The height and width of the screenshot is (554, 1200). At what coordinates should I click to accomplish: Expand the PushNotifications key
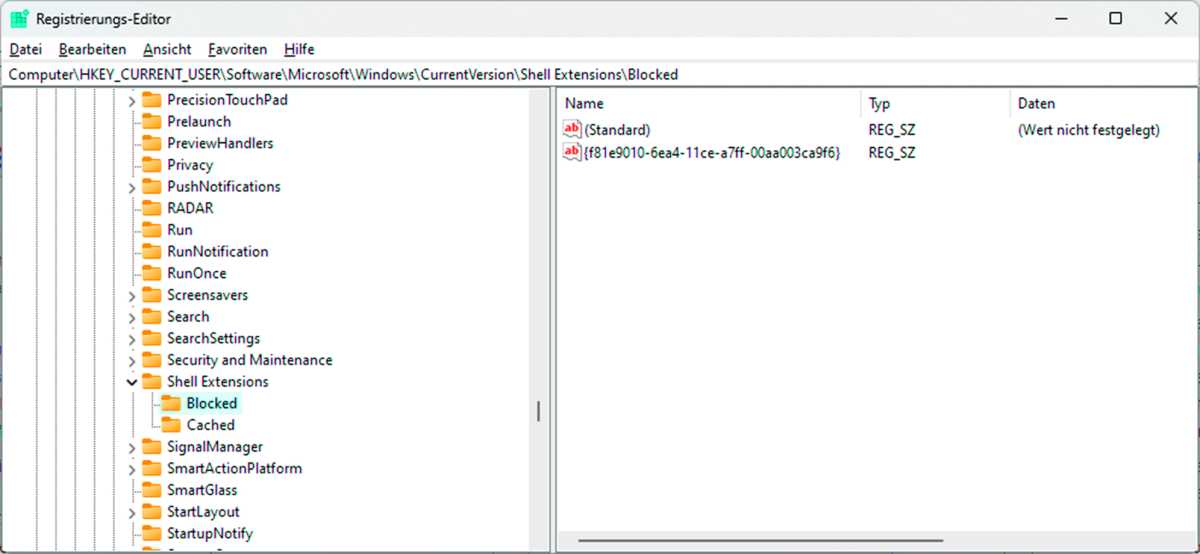[132, 187]
